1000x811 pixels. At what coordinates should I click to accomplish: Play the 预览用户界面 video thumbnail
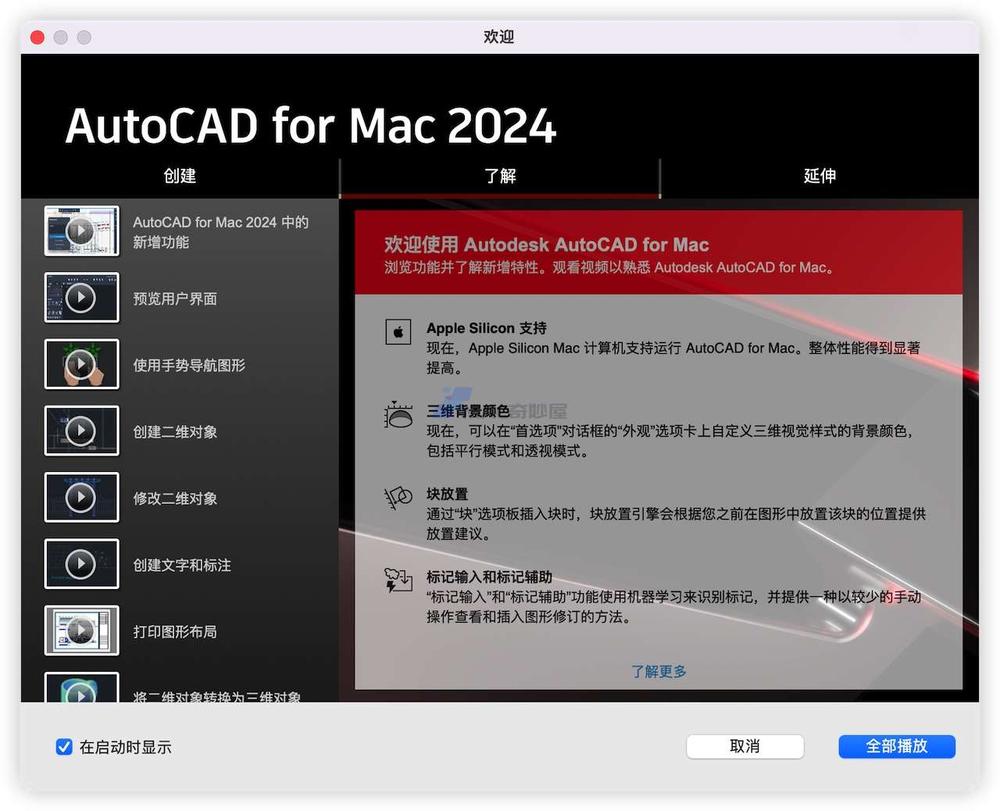point(82,298)
